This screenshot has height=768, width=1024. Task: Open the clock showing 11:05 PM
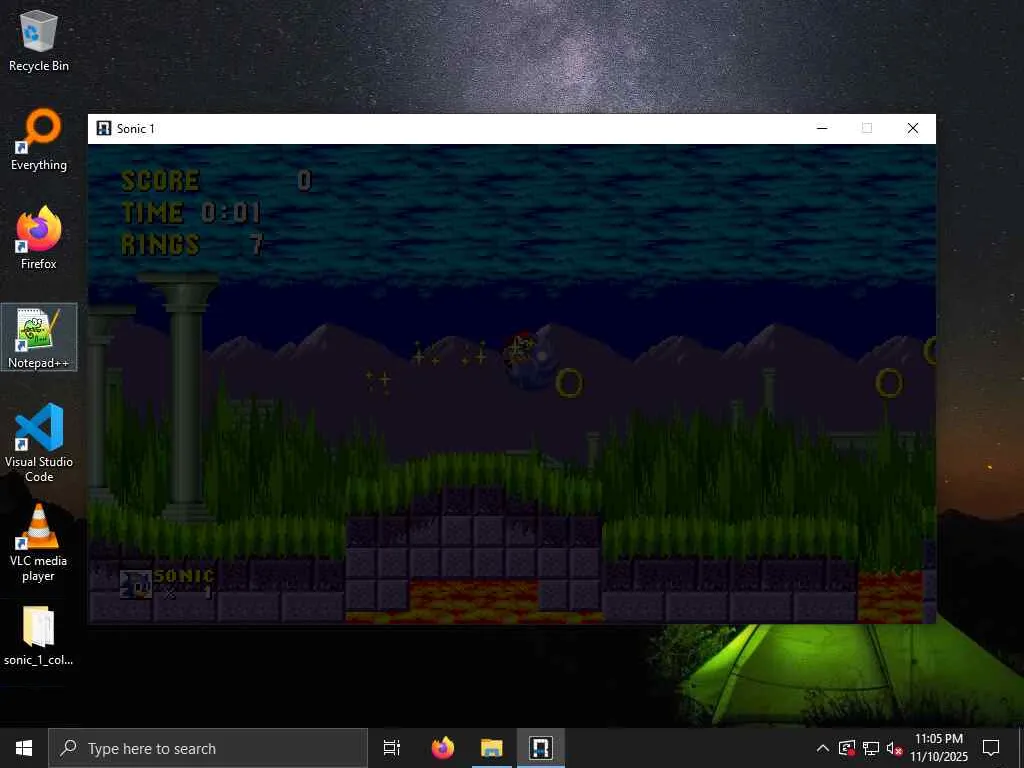tap(939, 748)
